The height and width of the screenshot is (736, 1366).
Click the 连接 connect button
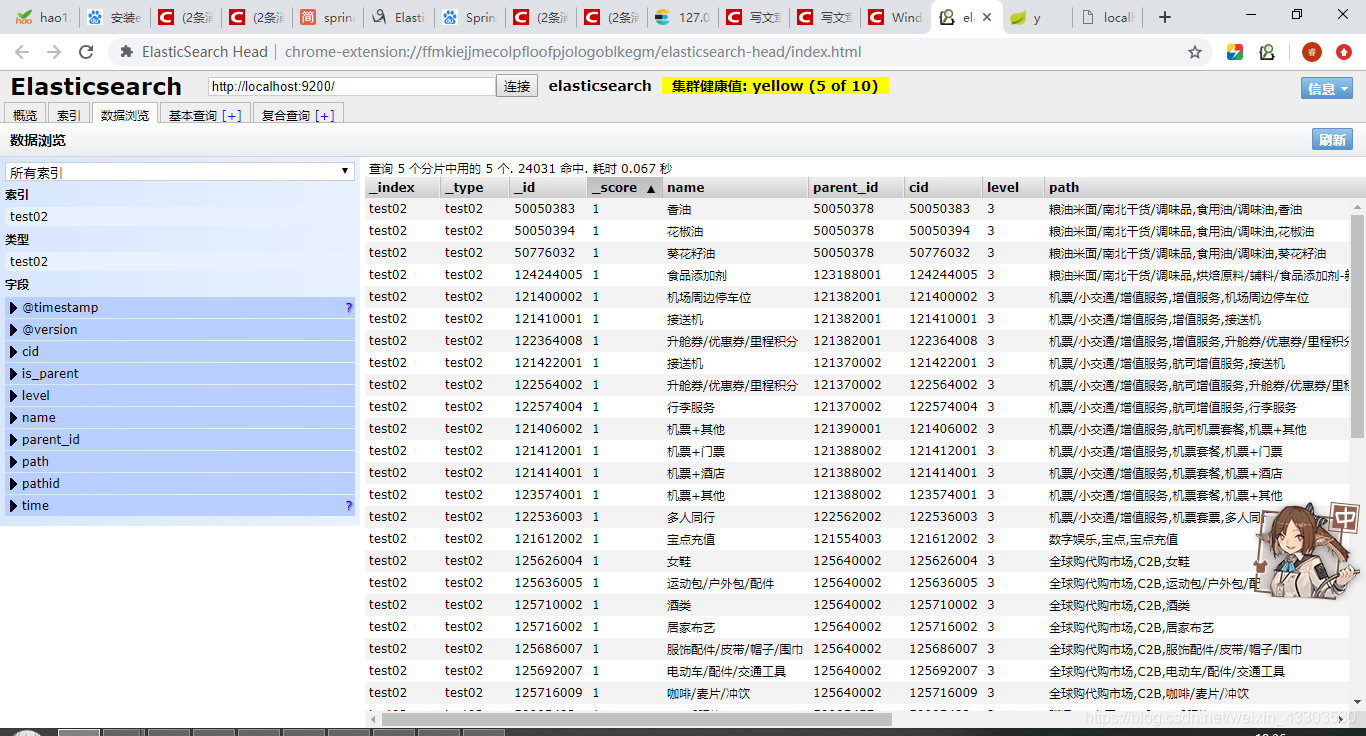coord(517,87)
